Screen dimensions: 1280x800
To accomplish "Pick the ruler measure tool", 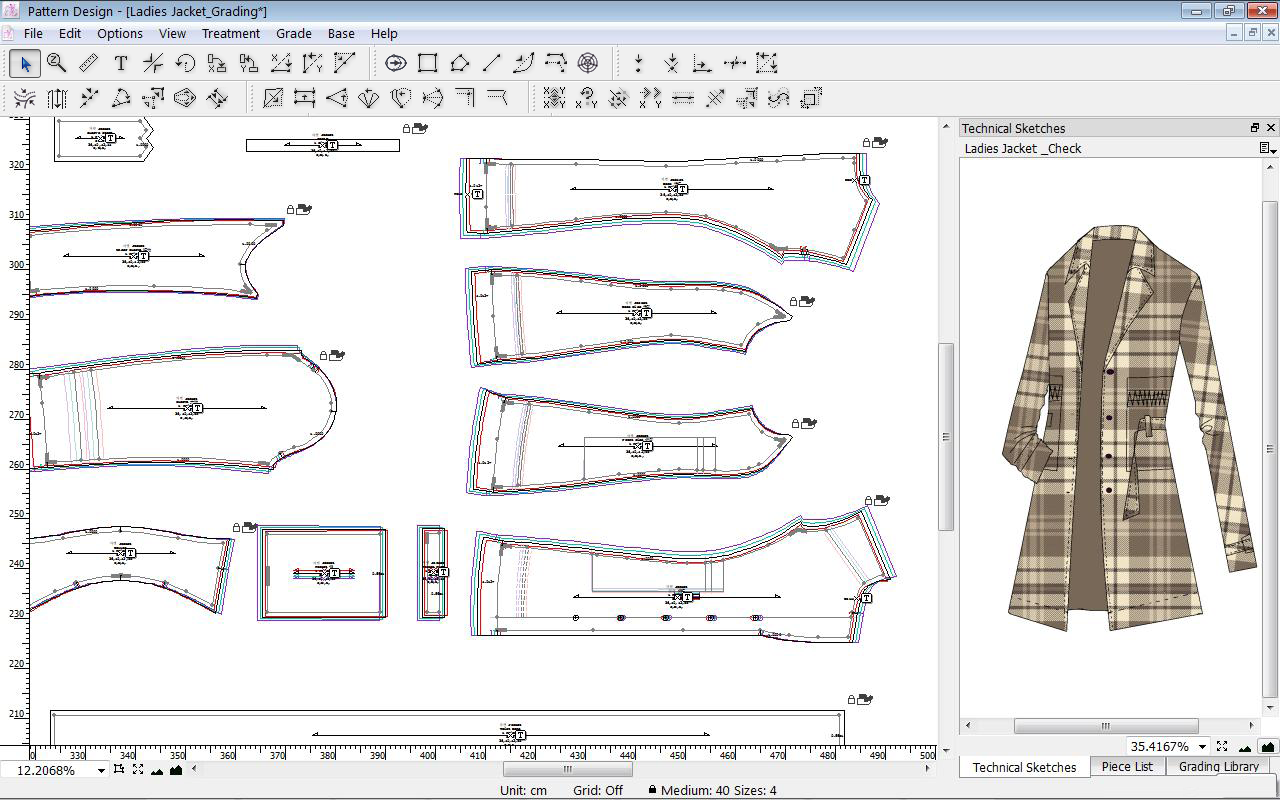I will (x=89, y=64).
